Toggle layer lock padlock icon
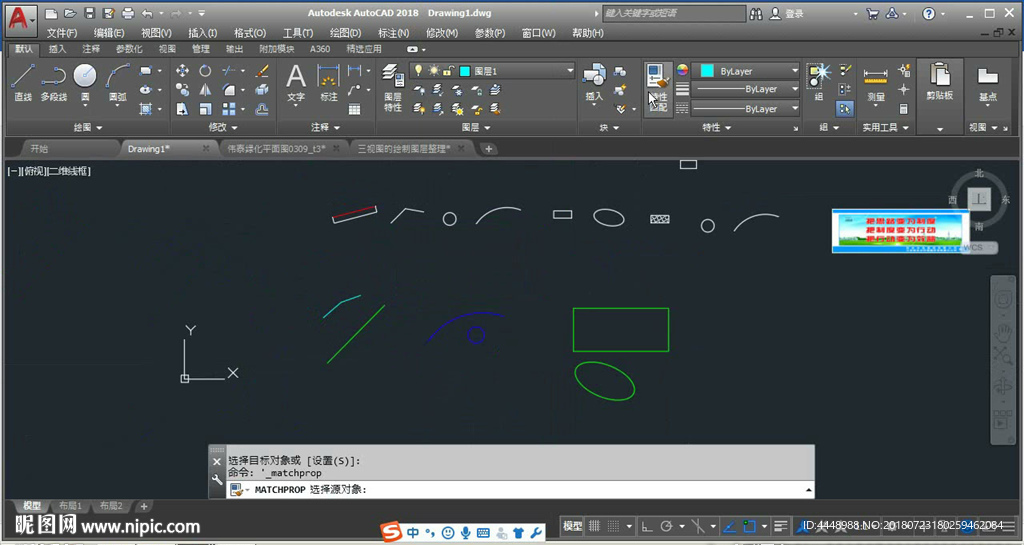 click(x=449, y=70)
